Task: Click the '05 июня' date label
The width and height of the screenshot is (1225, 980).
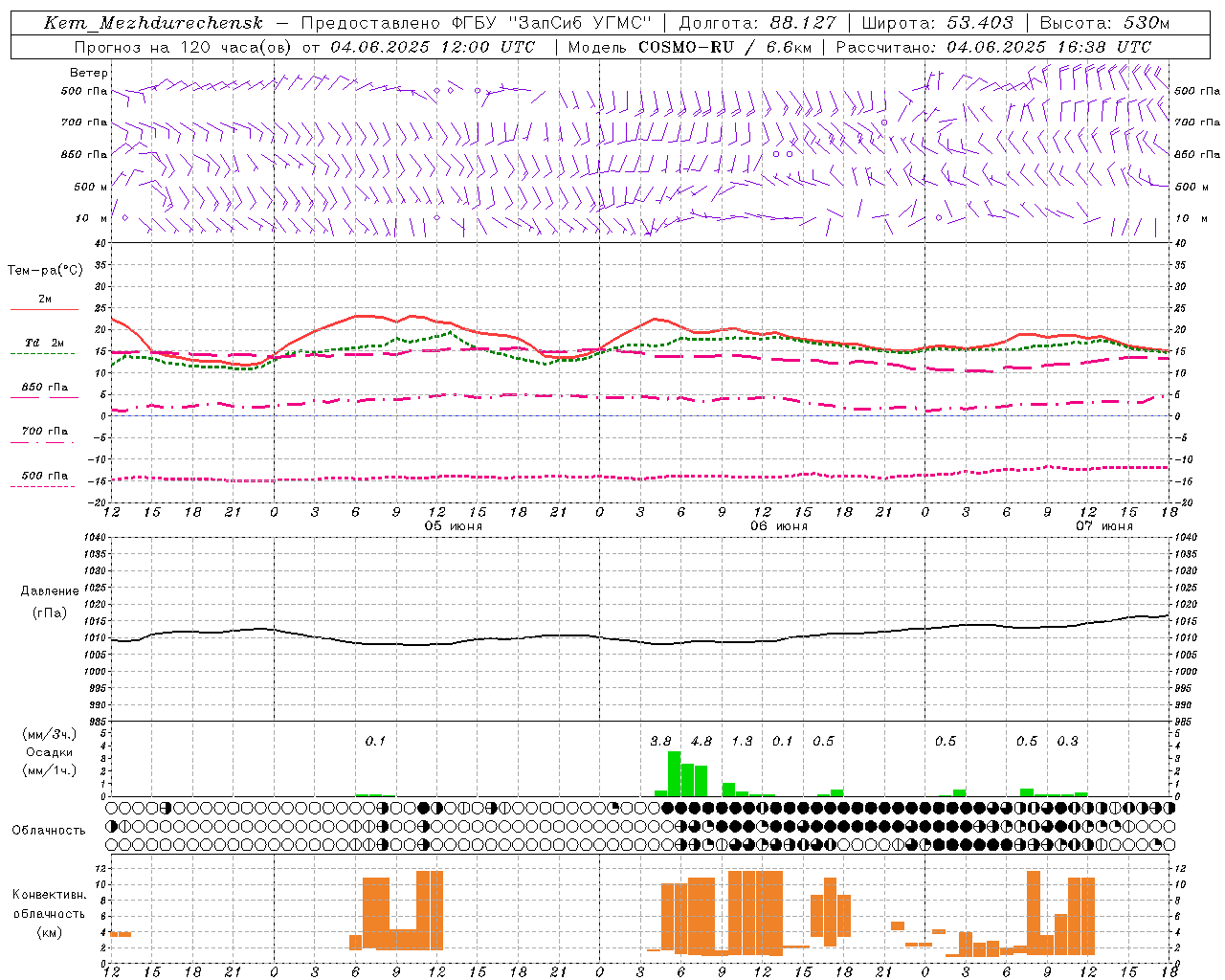Action: tap(454, 526)
